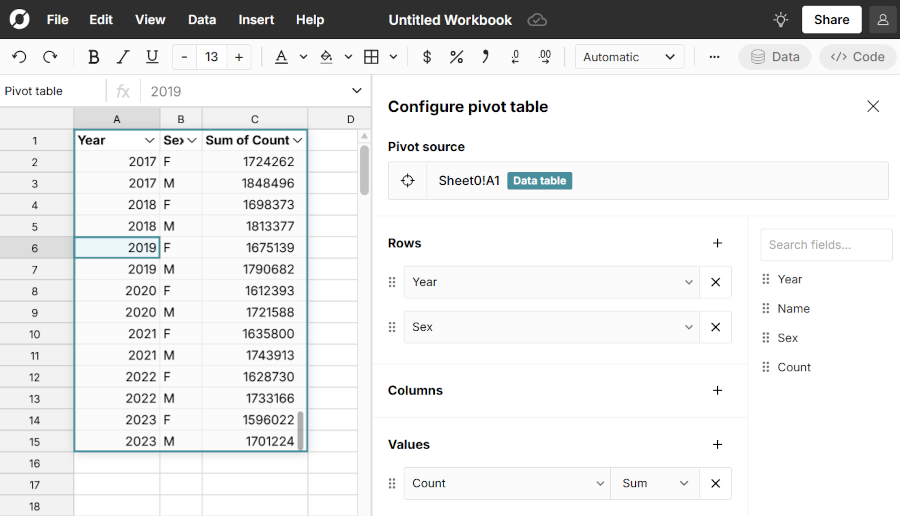Open the text color picker
The width and height of the screenshot is (900, 516).
click(282, 57)
